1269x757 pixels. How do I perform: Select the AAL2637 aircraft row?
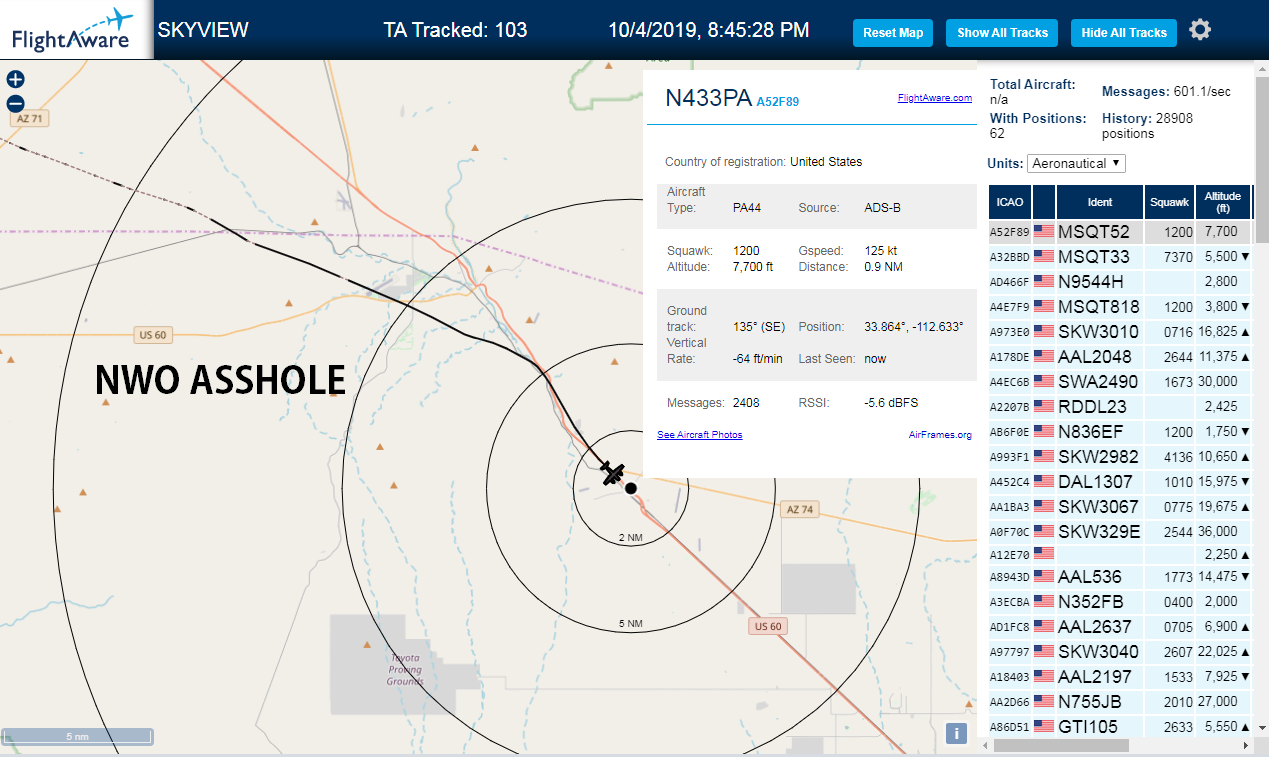(x=1119, y=627)
